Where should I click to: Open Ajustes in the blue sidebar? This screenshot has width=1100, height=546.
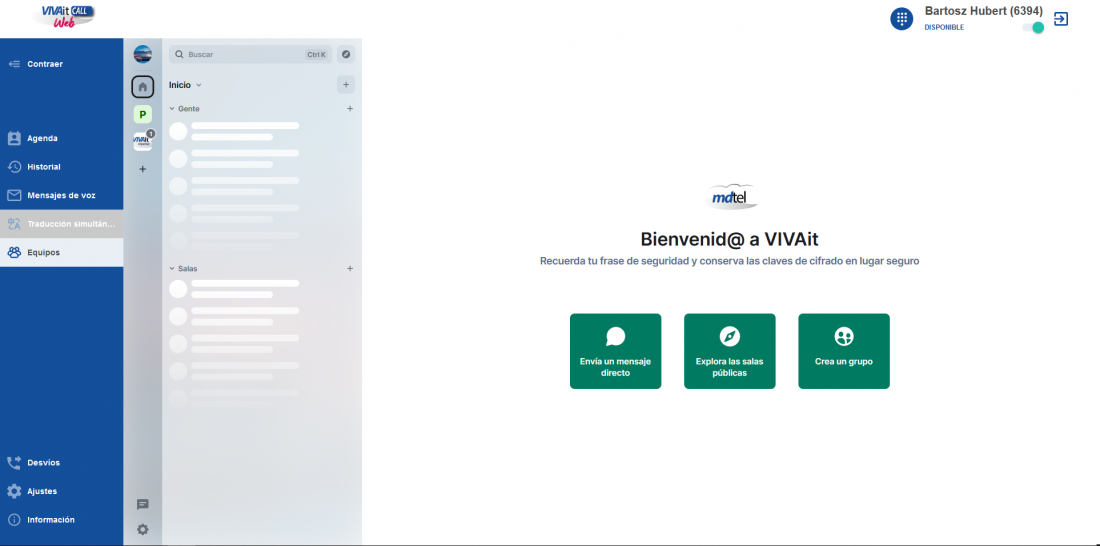(61, 491)
